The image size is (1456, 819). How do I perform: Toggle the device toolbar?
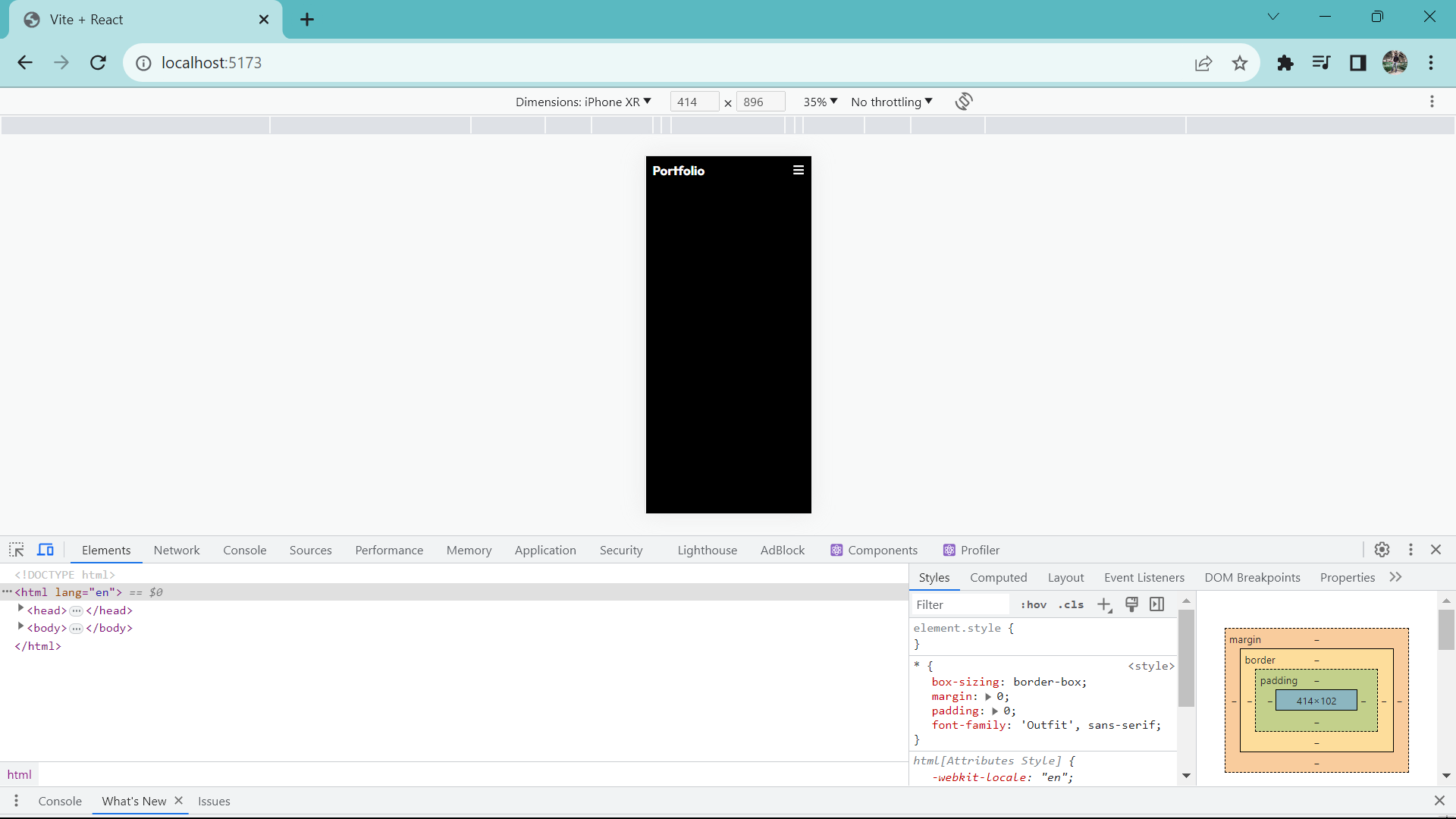tap(45, 550)
